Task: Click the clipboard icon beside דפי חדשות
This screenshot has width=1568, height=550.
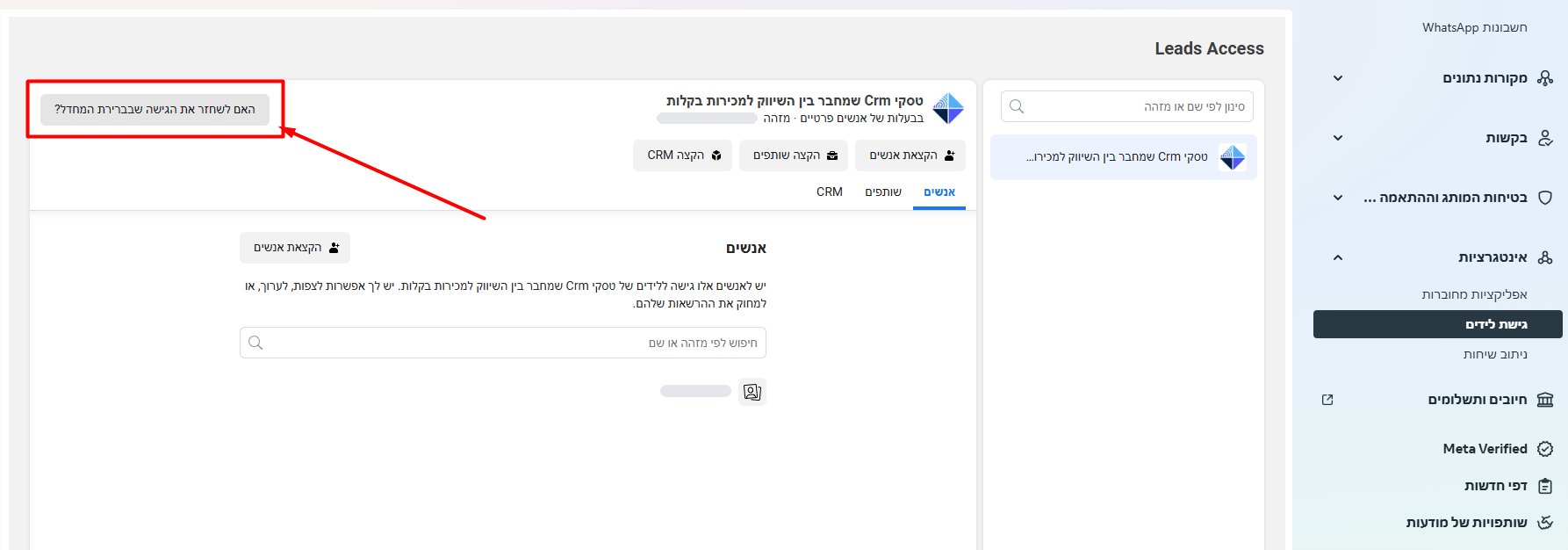Action: click(1545, 486)
